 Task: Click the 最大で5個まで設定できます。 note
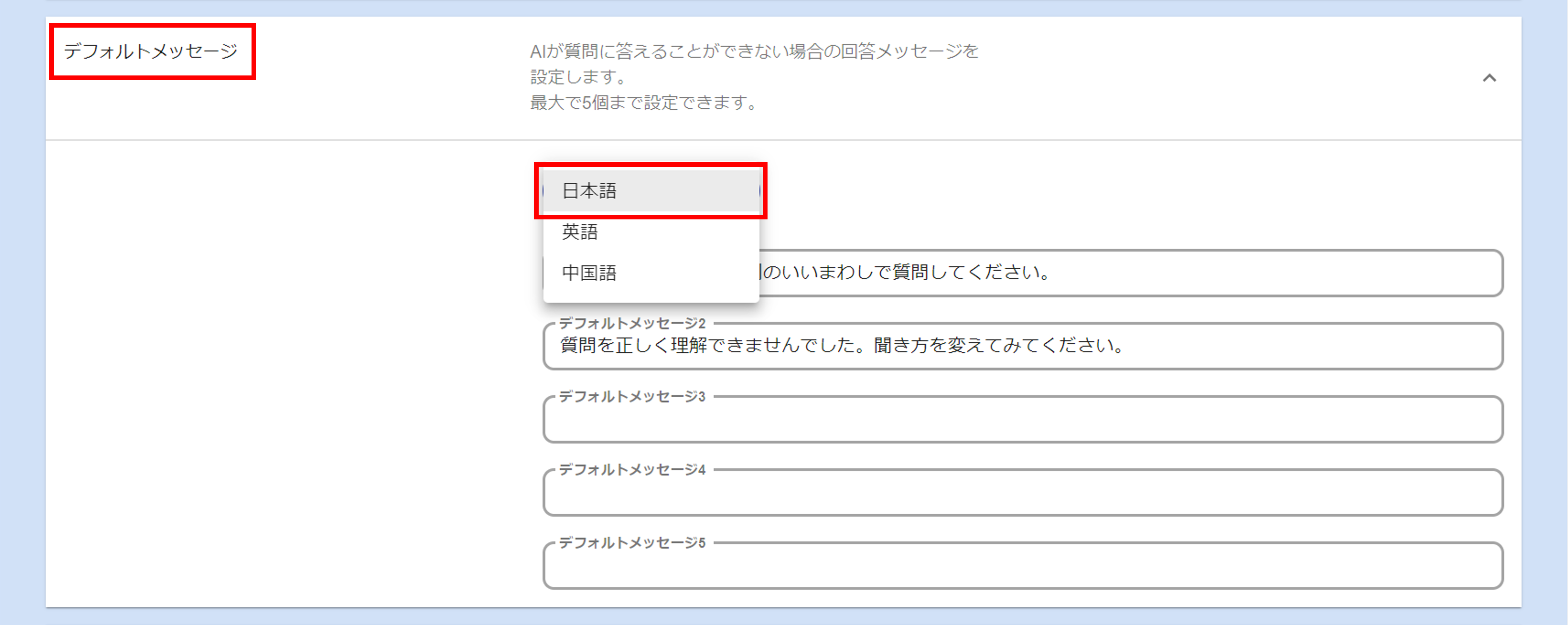coord(643,103)
